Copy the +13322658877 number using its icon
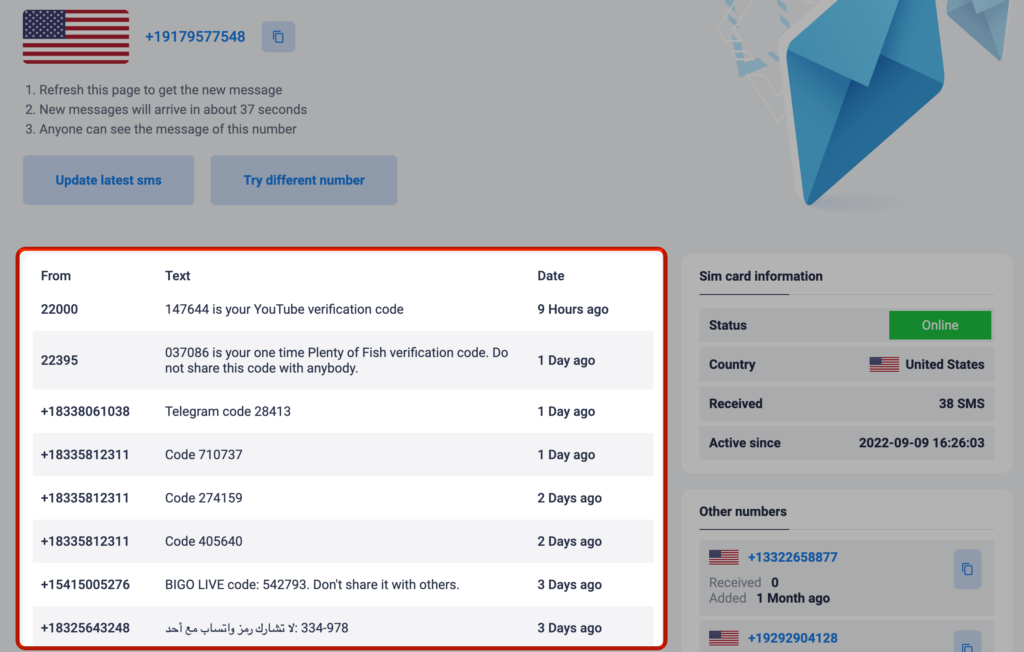Viewport: 1024px width, 652px height. [967, 569]
